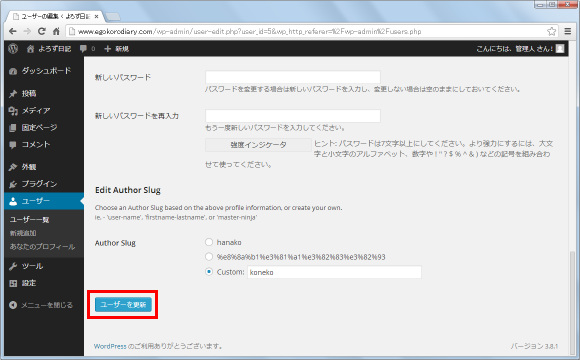
Task: Open the admin avatar account menu
Action: (x=560, y=48)
